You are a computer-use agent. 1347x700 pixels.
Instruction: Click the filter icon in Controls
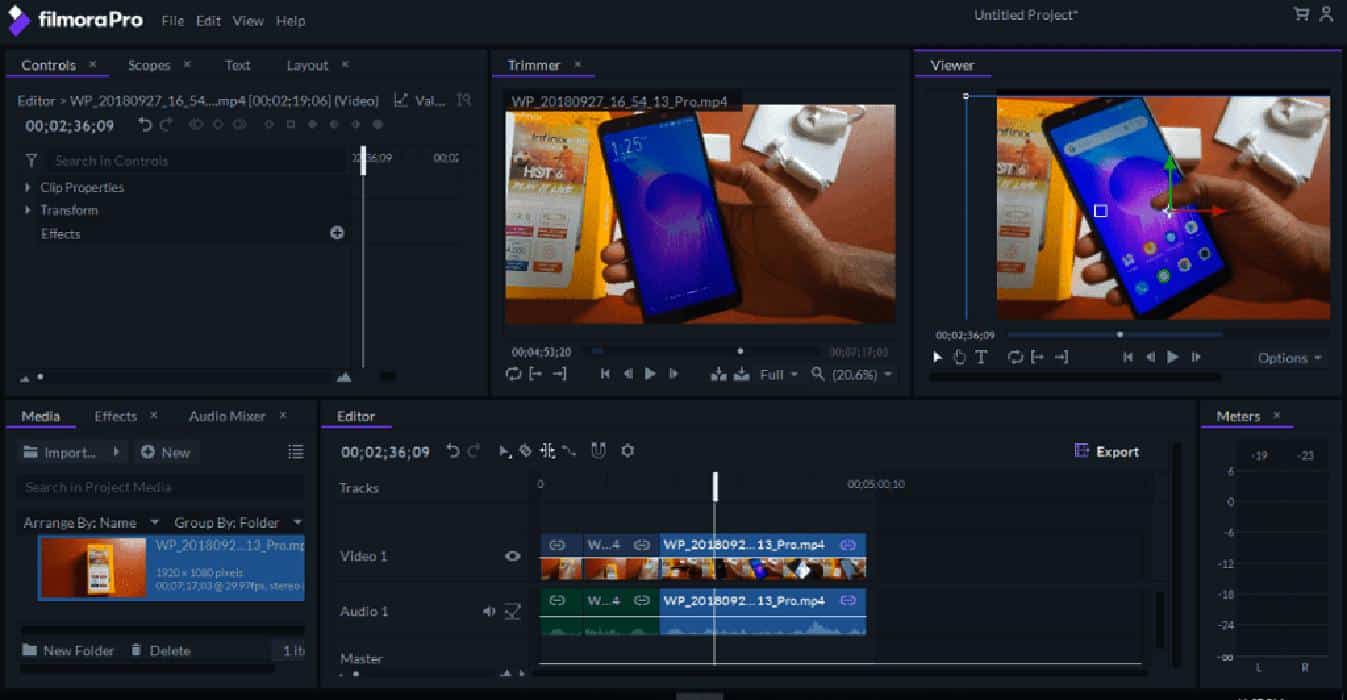click(32, 160)
